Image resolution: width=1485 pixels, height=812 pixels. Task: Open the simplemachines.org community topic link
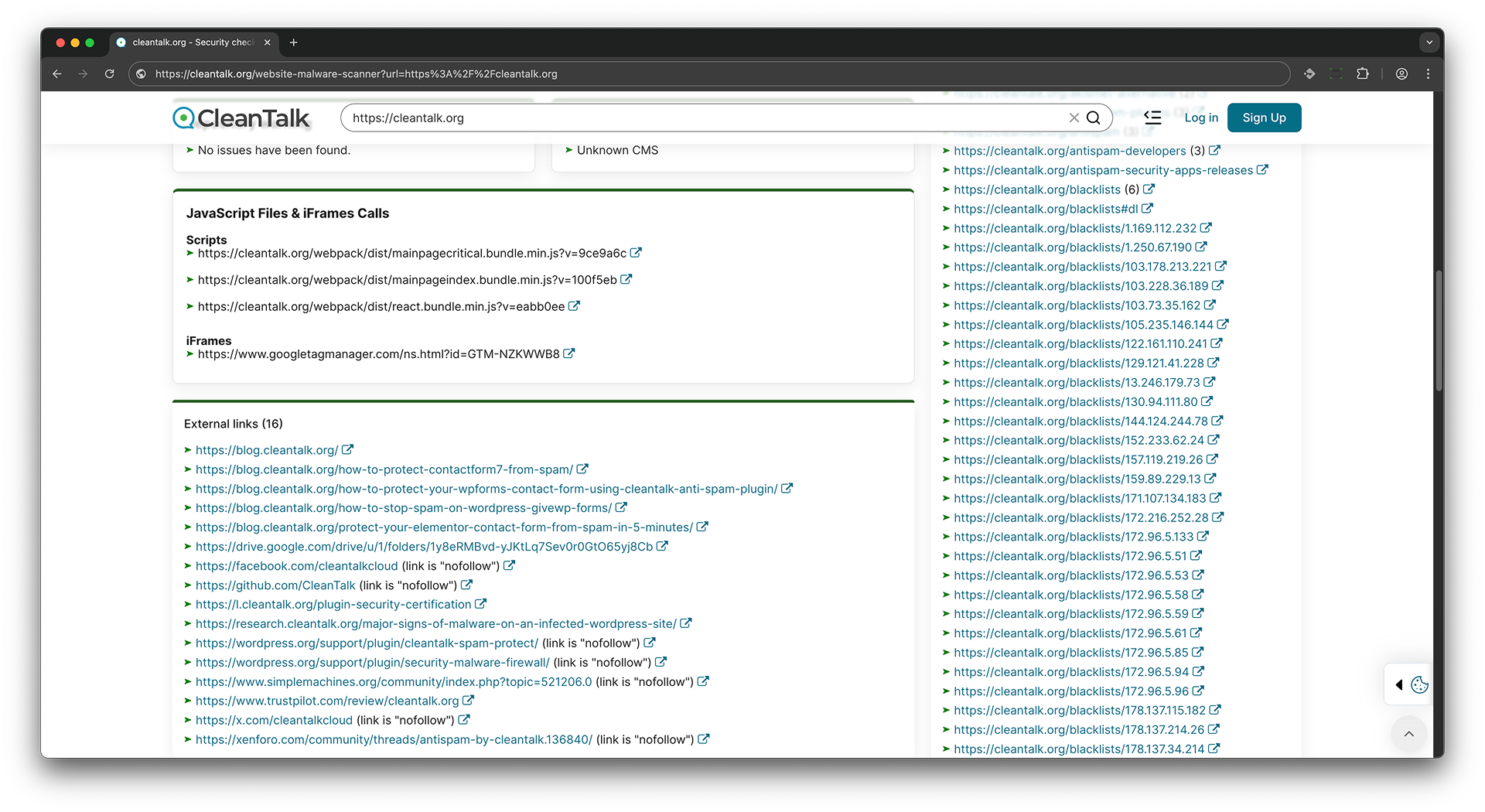click(394, 681)
